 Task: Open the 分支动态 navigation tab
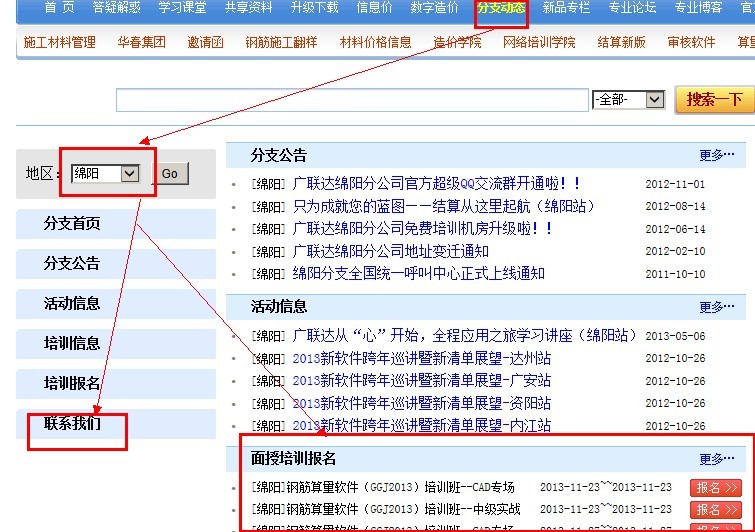(501, 7)
